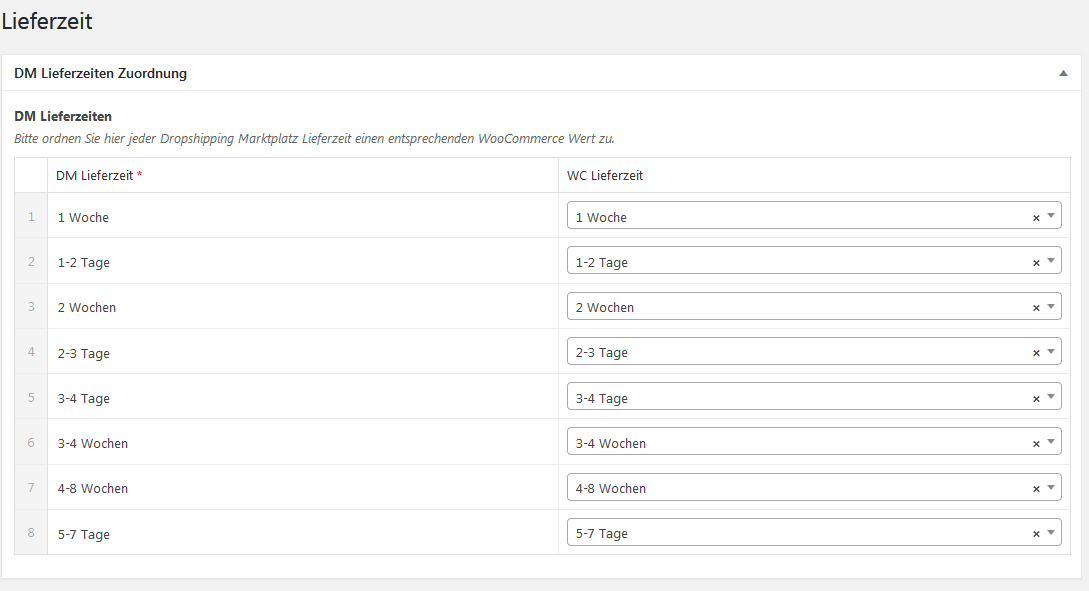The image size is (1089, 591).
Task: Expand the 3-4 Wochen dropdown arrow
Action: pyautogui.click(x=1051, y=442)
